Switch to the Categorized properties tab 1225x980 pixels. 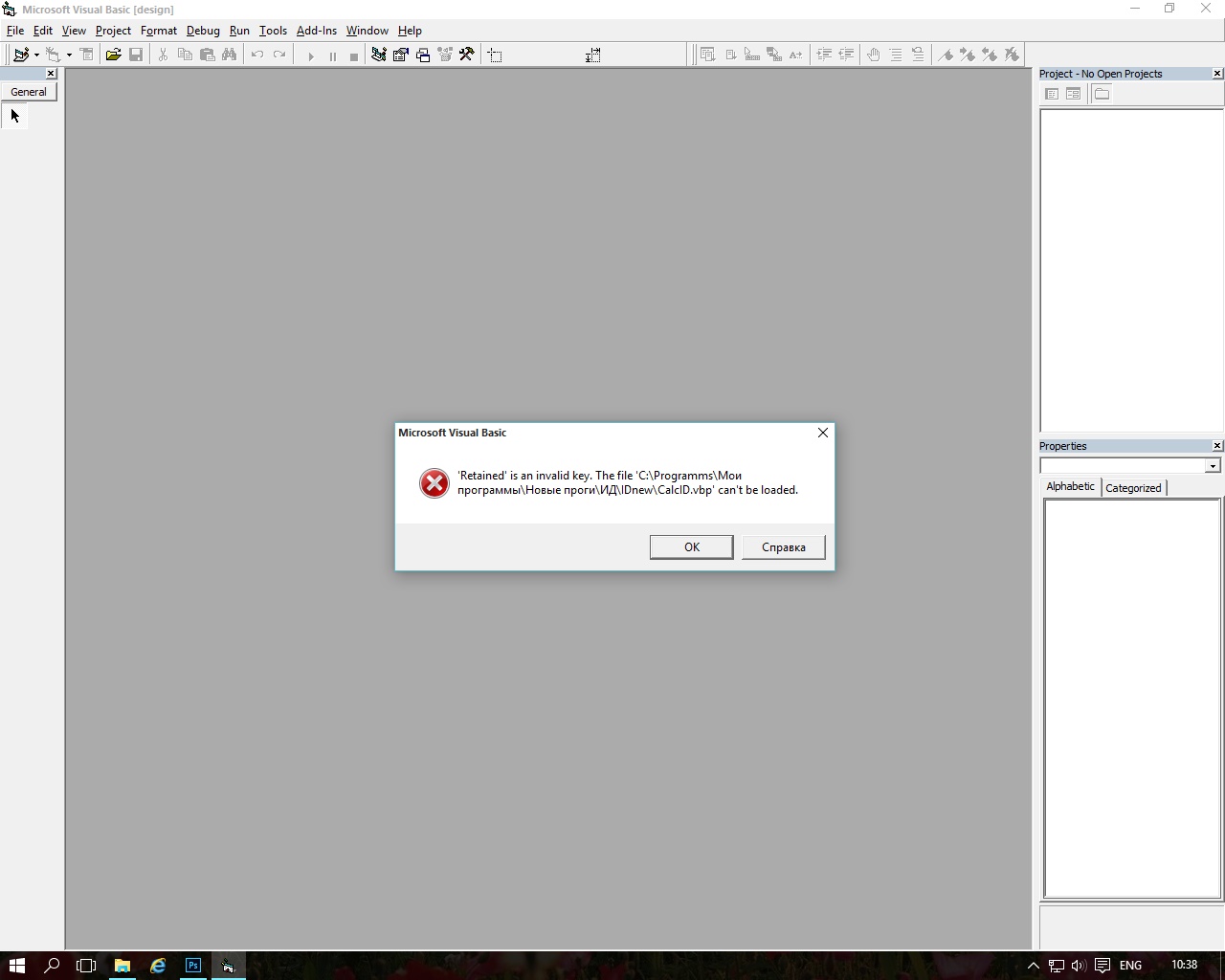[x=1133, y=488]
